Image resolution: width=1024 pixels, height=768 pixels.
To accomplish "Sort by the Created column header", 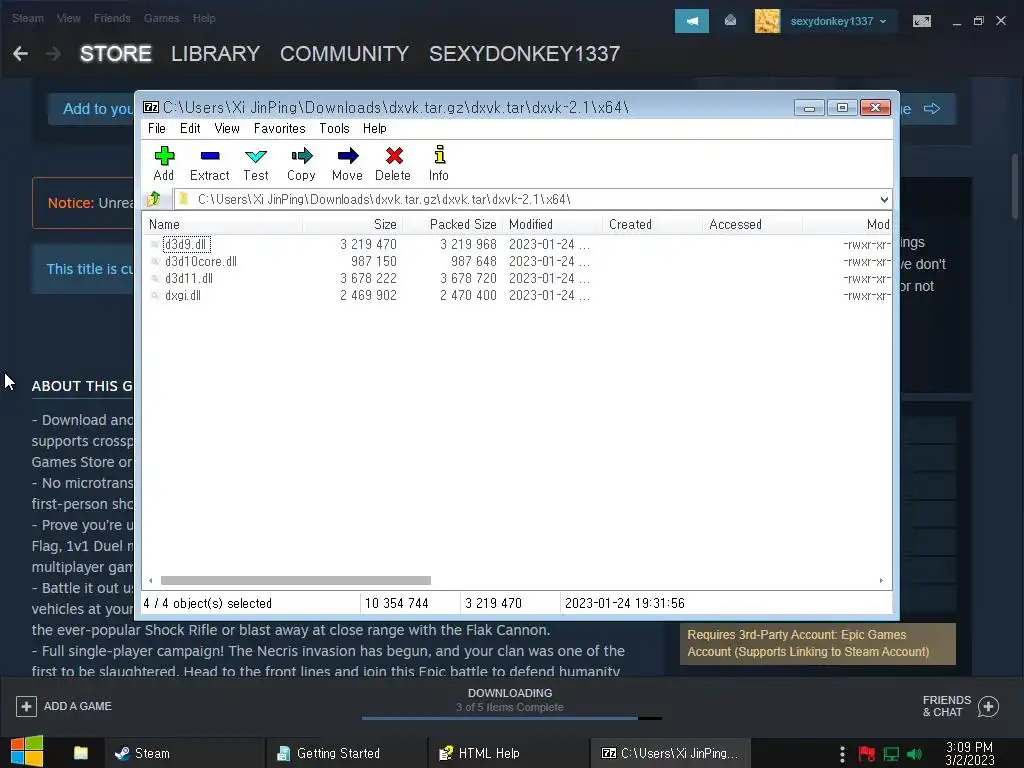I will (x=652, y=224).
